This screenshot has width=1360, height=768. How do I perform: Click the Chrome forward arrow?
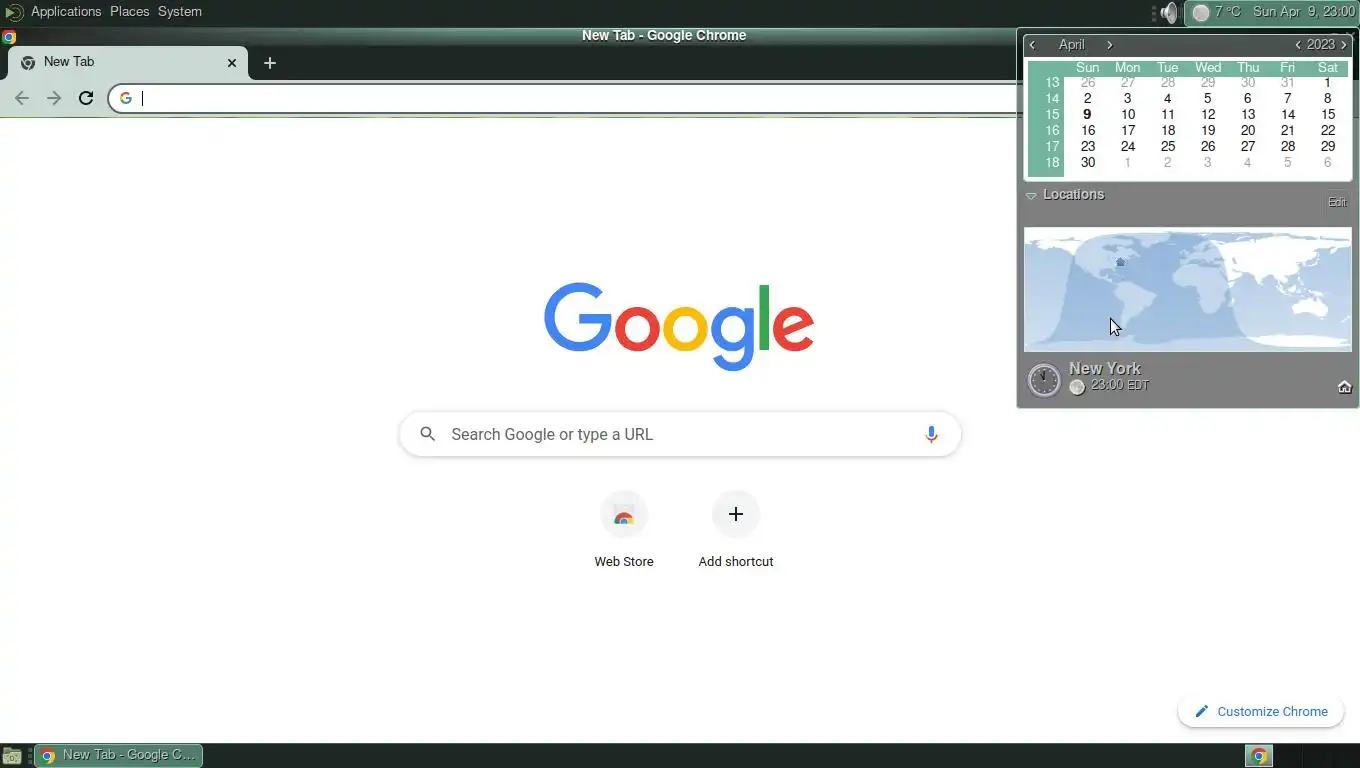coord(54,98)
